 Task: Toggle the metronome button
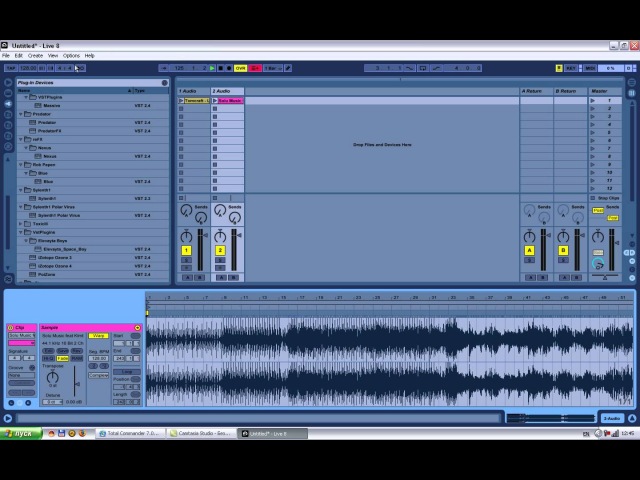pos(81,68)
